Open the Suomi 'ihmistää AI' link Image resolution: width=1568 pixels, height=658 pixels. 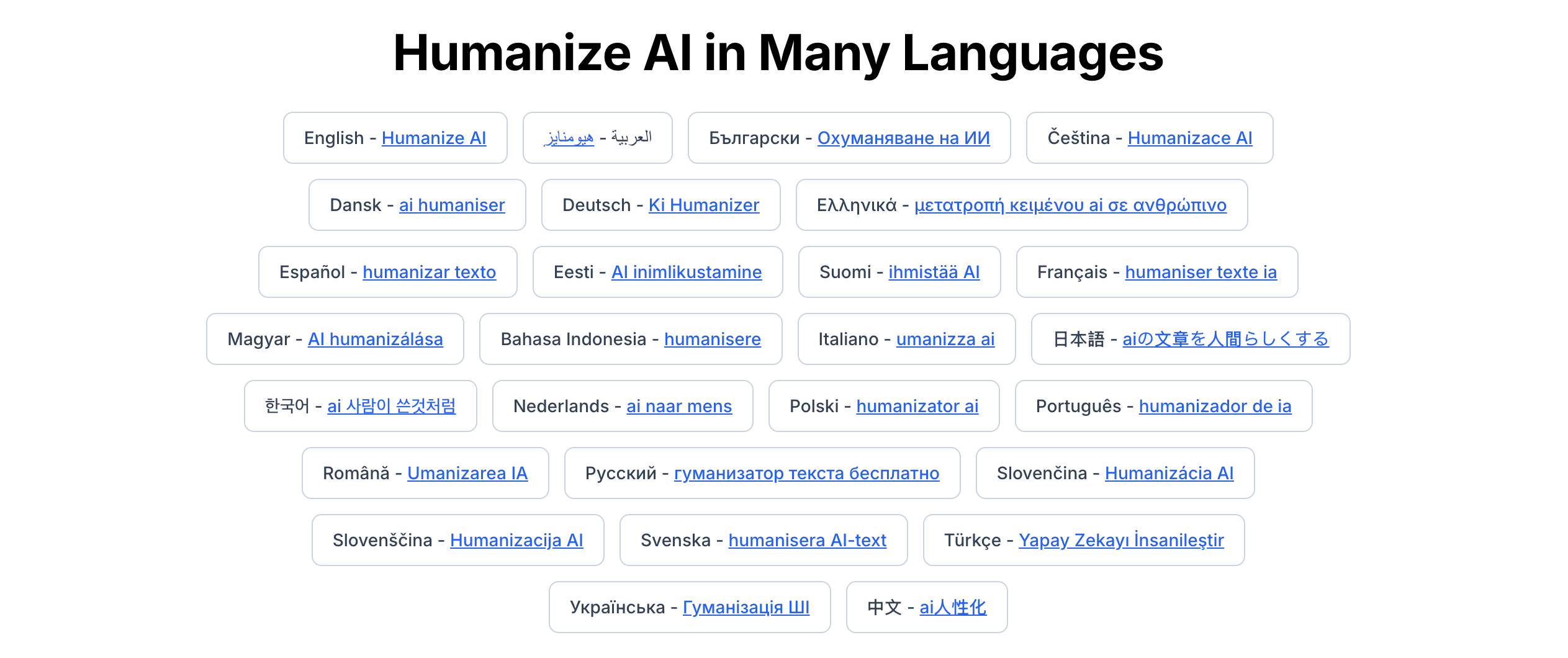[934, 272]
